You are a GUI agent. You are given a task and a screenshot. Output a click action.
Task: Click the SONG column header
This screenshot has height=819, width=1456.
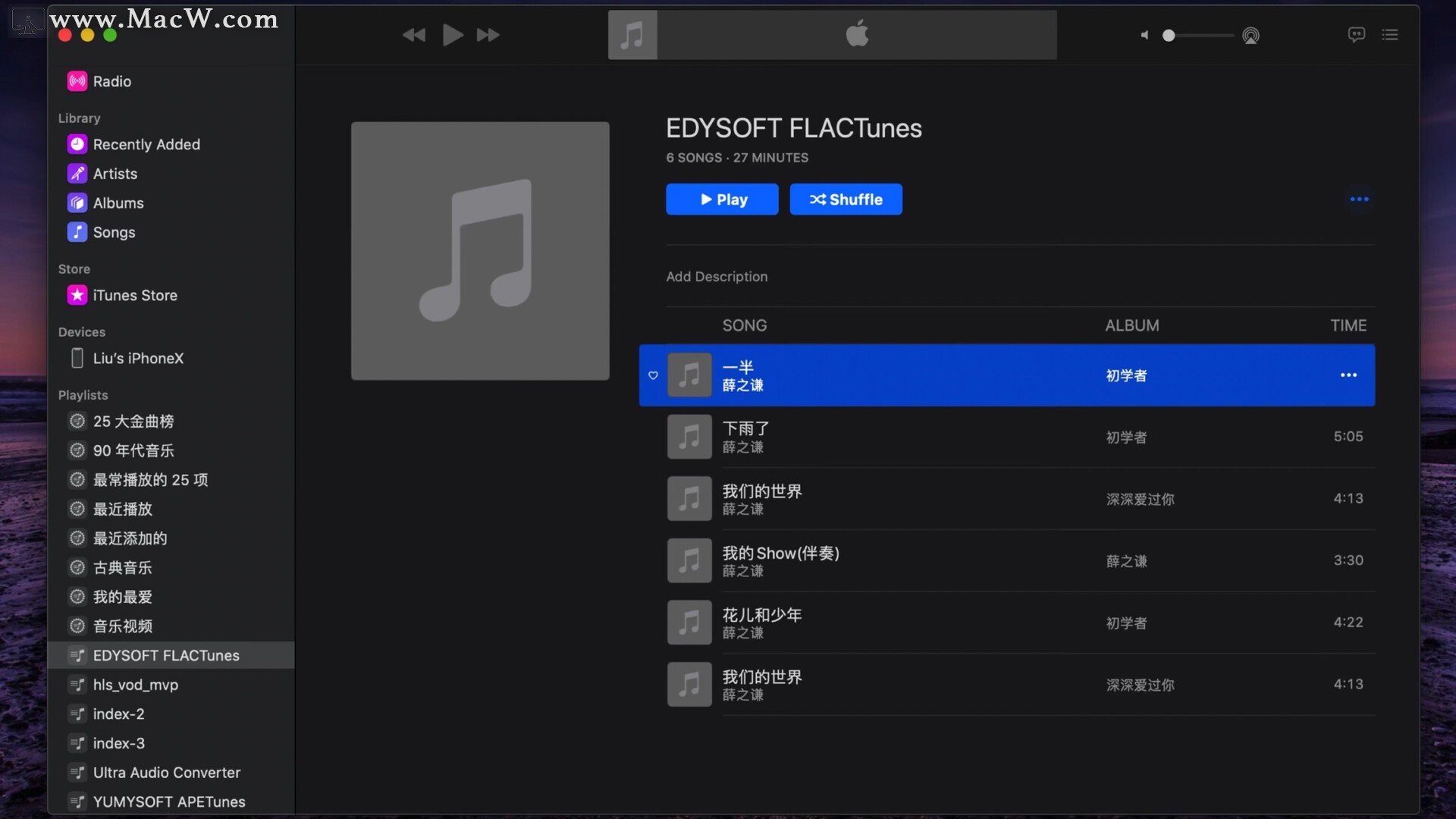[x=744, y=325]
